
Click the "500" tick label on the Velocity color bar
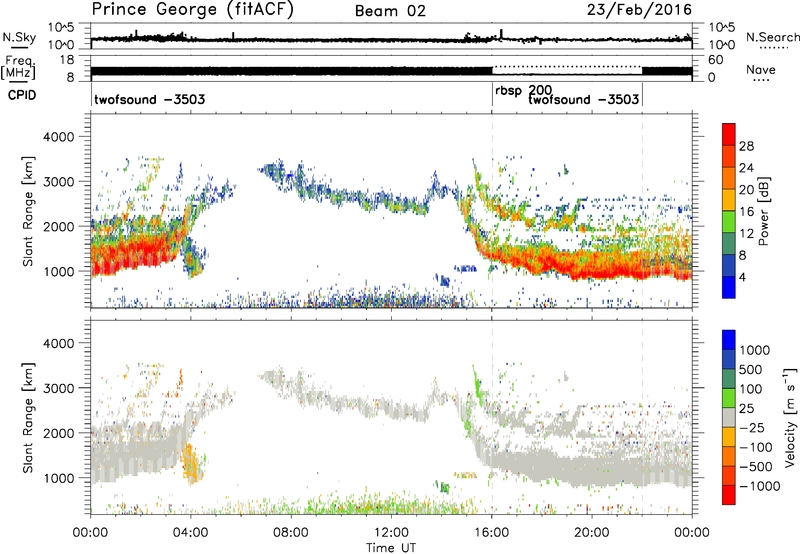pyautogui.click(x=751, y=369)
